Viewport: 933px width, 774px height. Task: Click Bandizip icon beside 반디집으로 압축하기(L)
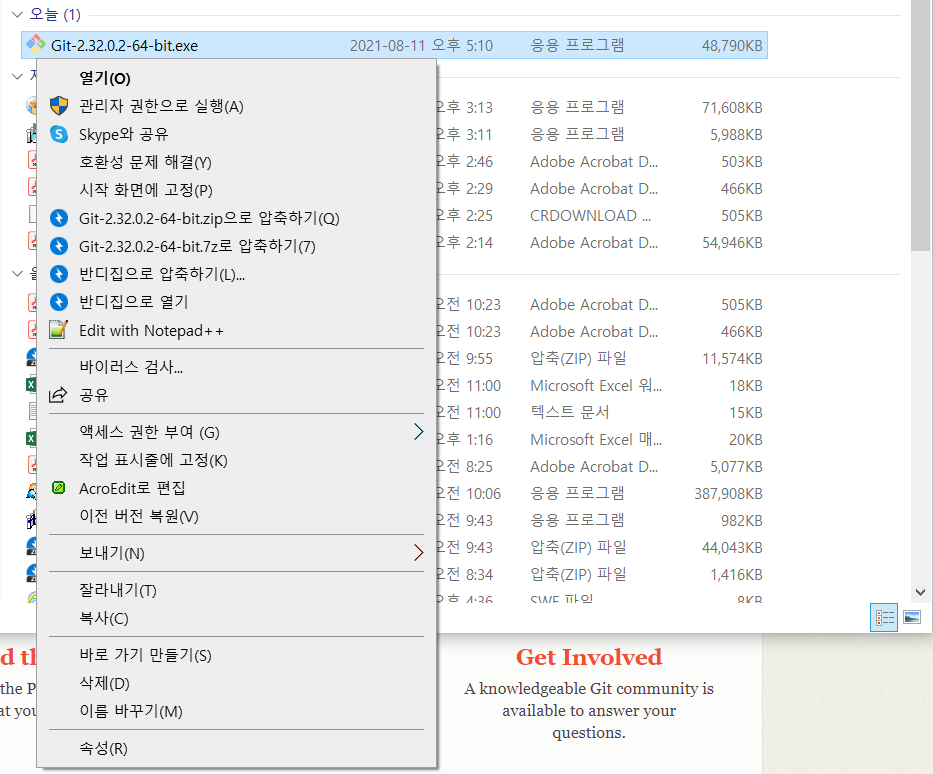[59, 274]
